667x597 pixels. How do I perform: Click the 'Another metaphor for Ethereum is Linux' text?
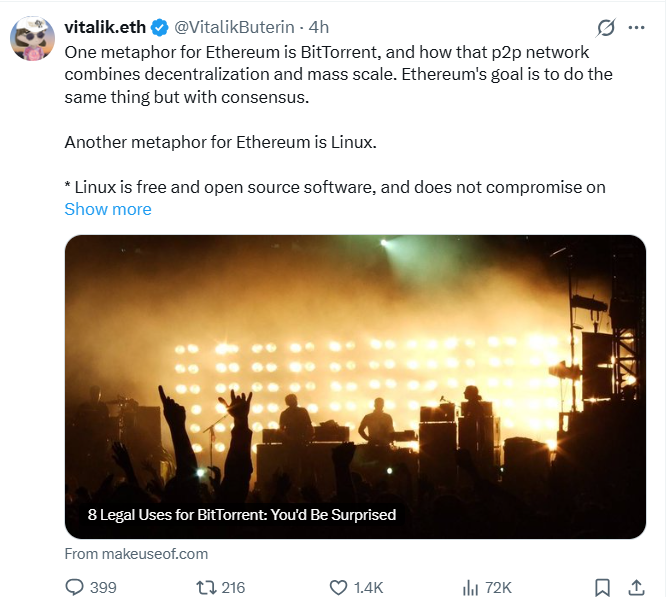[x=220, y=142]
